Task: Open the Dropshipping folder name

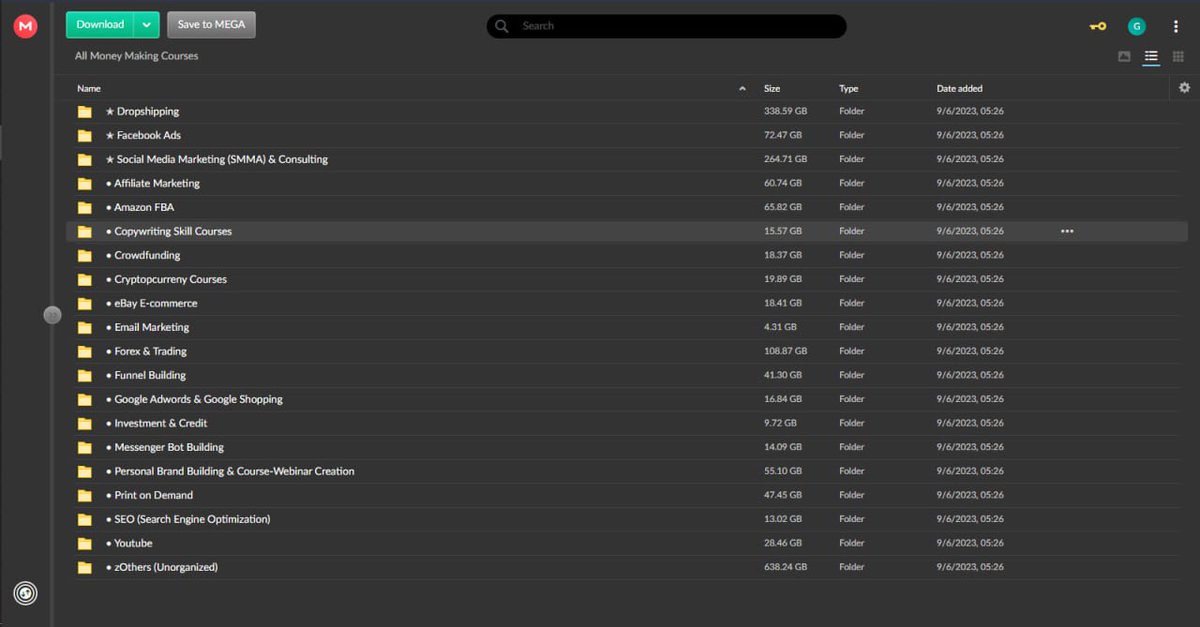Action: 142,111
